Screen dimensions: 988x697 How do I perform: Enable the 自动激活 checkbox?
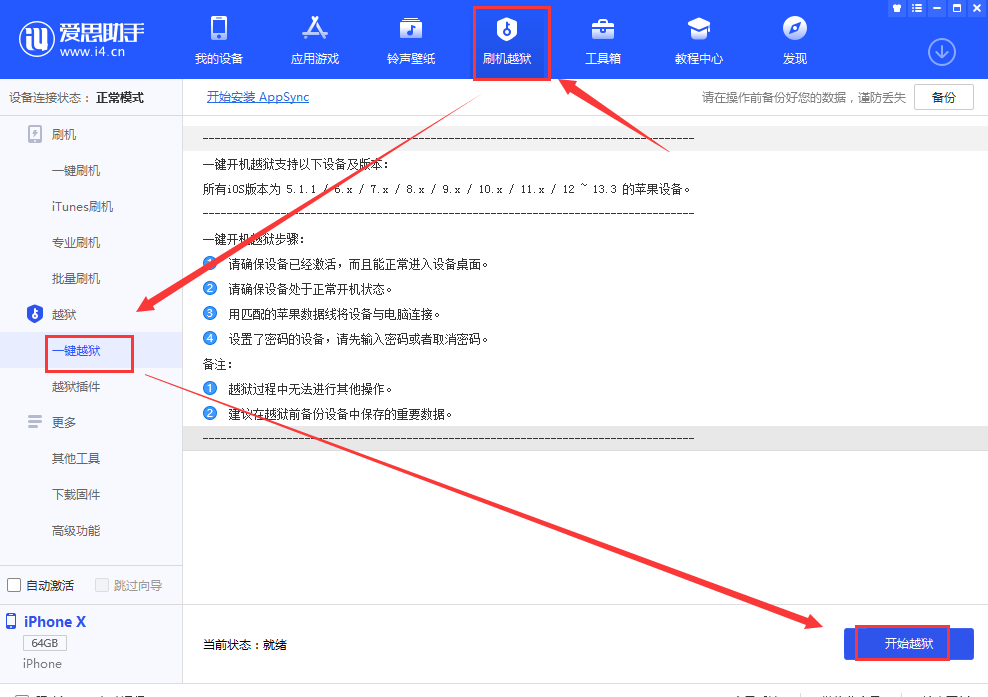[15, 585]
